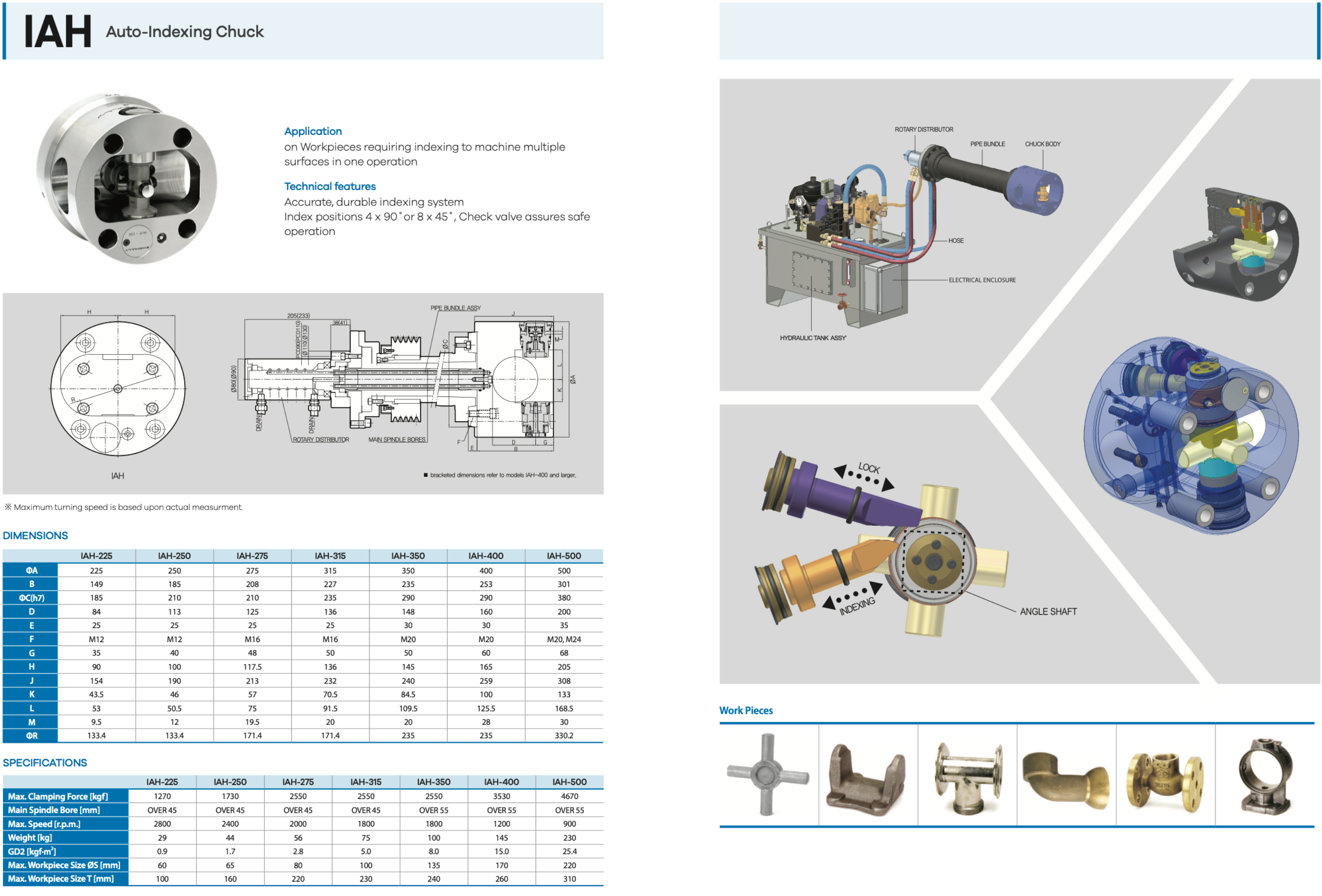This screenshot has height=896, width=1322.
Task: Click the Max. Clamping Force row label
Action: 58,796
